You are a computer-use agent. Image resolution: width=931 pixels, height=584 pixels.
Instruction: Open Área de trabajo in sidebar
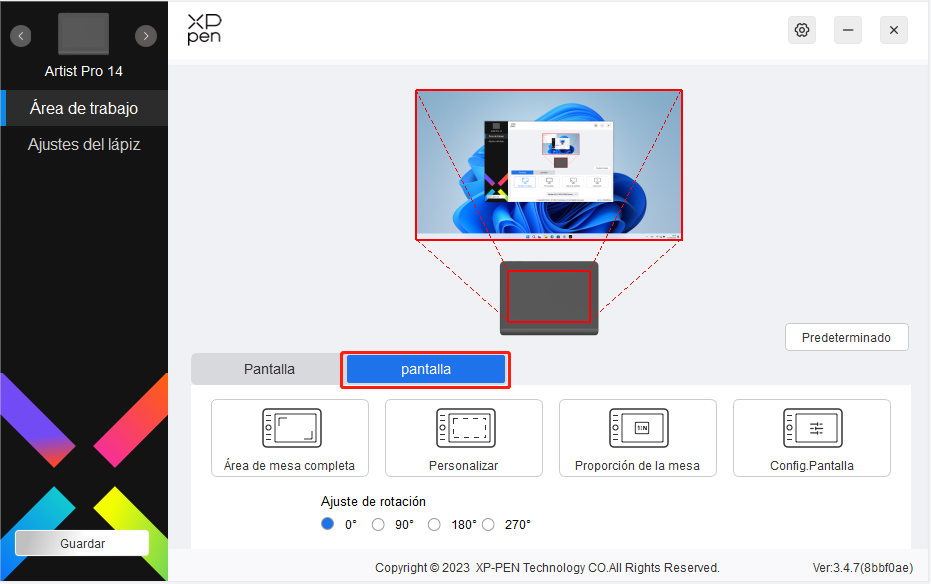84,108
